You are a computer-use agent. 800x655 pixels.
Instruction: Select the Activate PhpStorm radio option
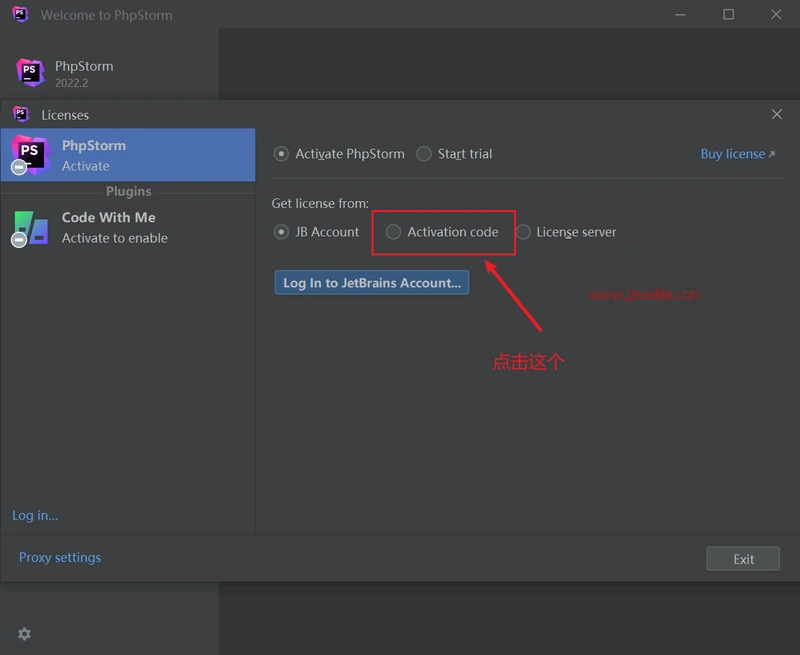tap(282, 154)
